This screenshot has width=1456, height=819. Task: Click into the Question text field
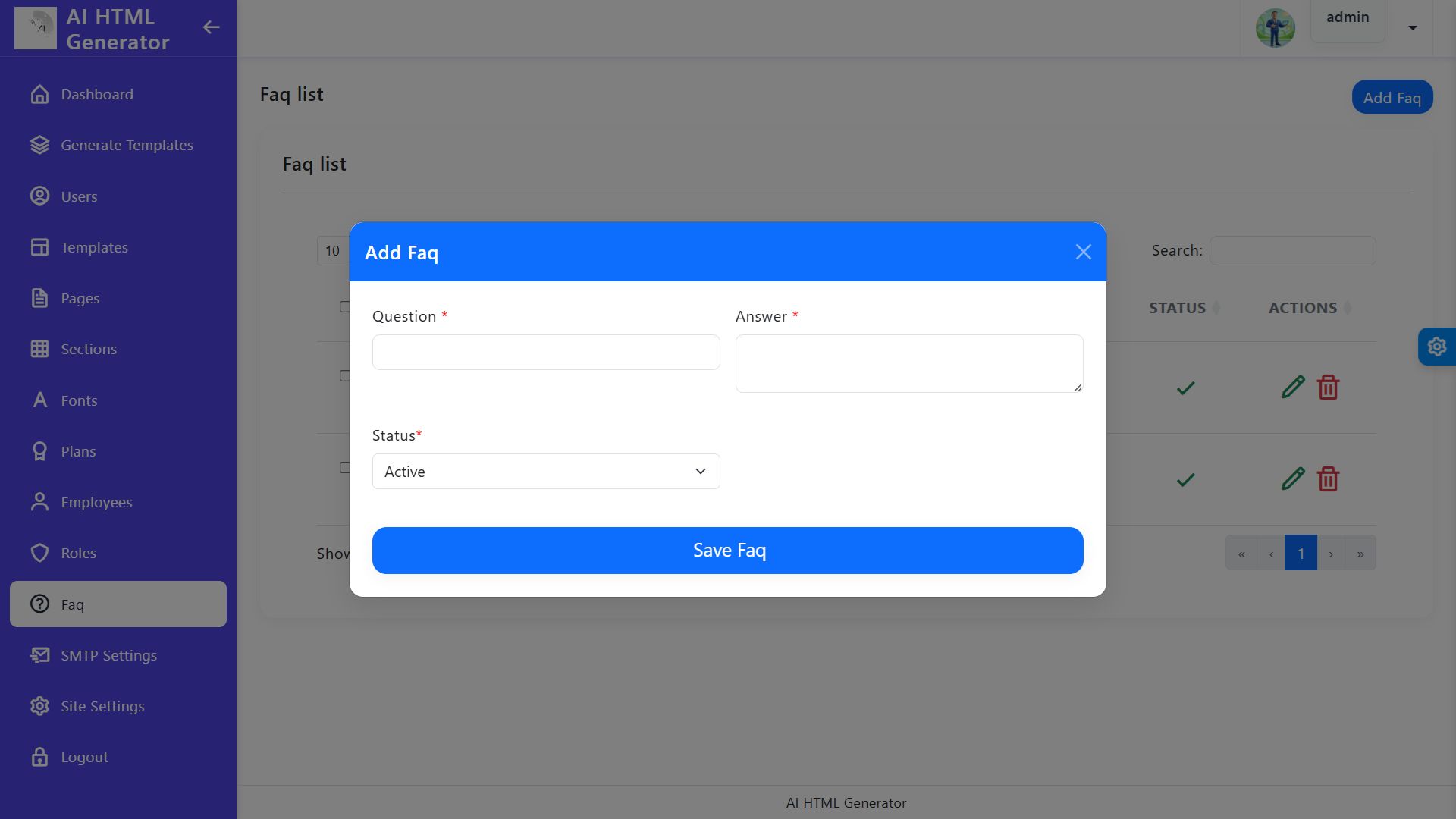pos(545,353)
